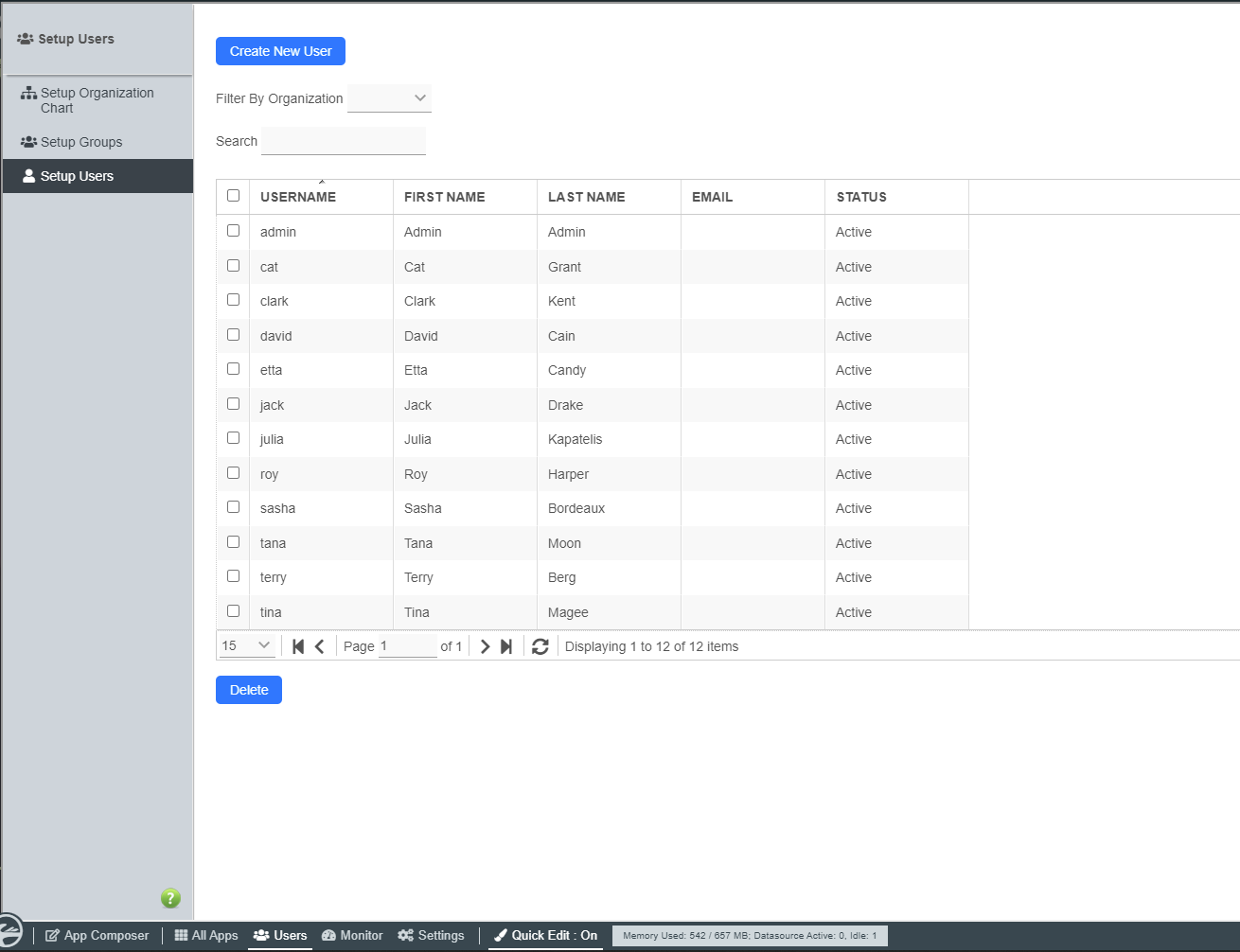Image resolution: width=1240 pixels, height=952 pixels.
Task: Check the box for user terry
Action: (234, 576)
